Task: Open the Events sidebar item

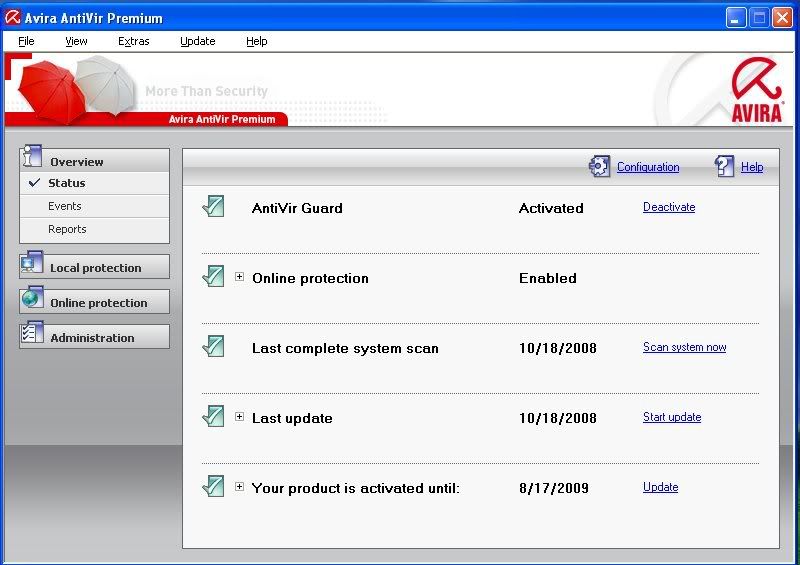Action: click(x=94, y=206)
